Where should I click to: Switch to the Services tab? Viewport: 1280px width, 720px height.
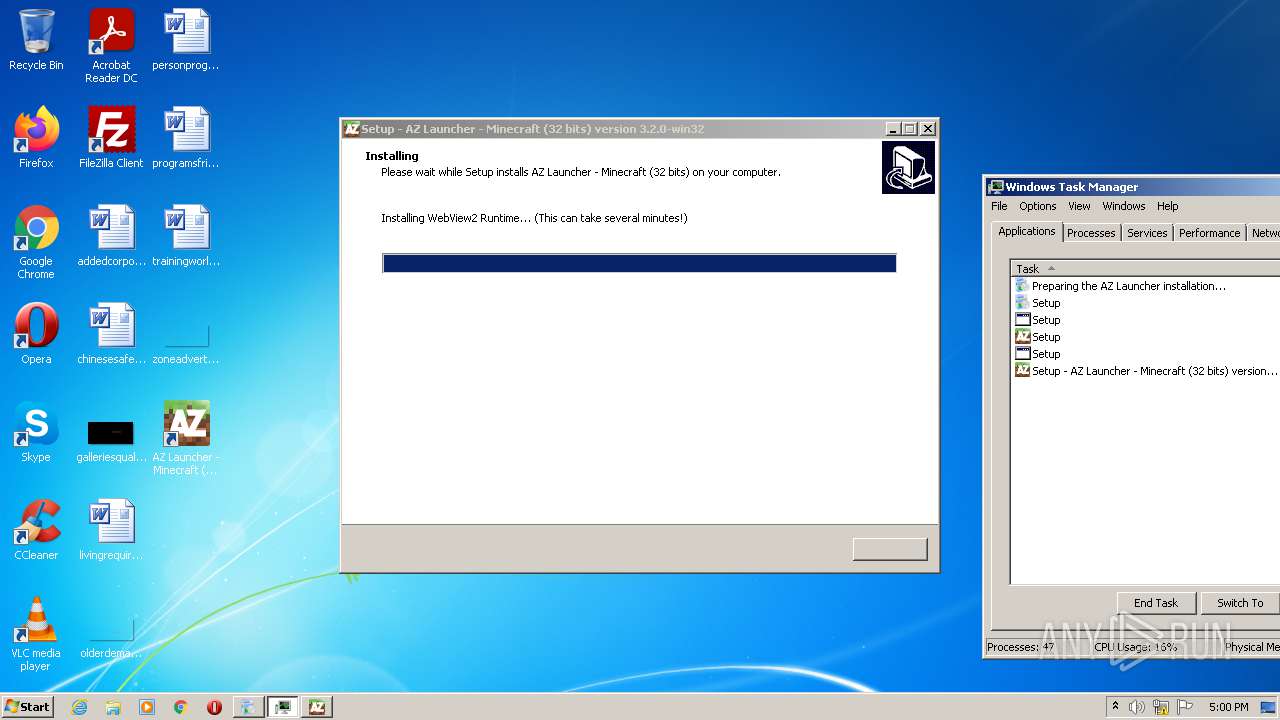[1146, 233]
